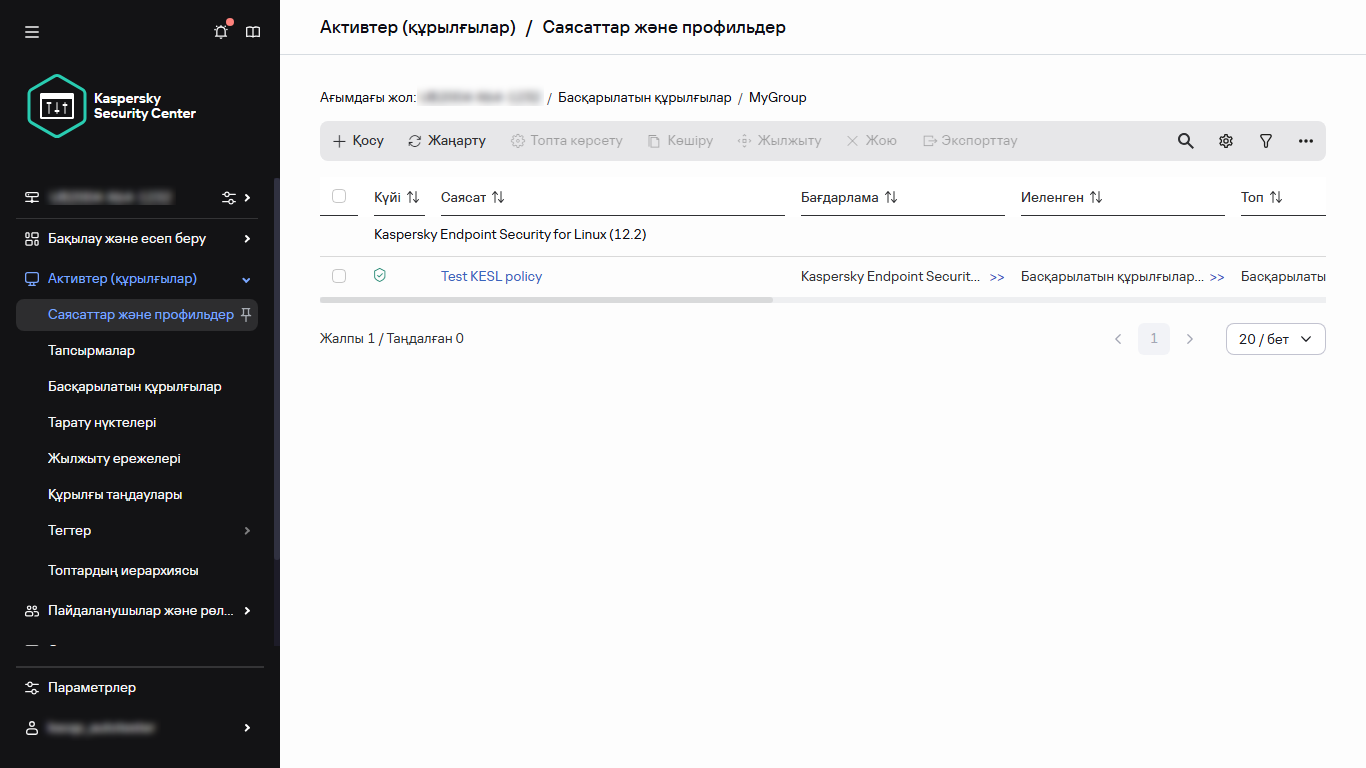Open the documentation book icon

[253, 32]
